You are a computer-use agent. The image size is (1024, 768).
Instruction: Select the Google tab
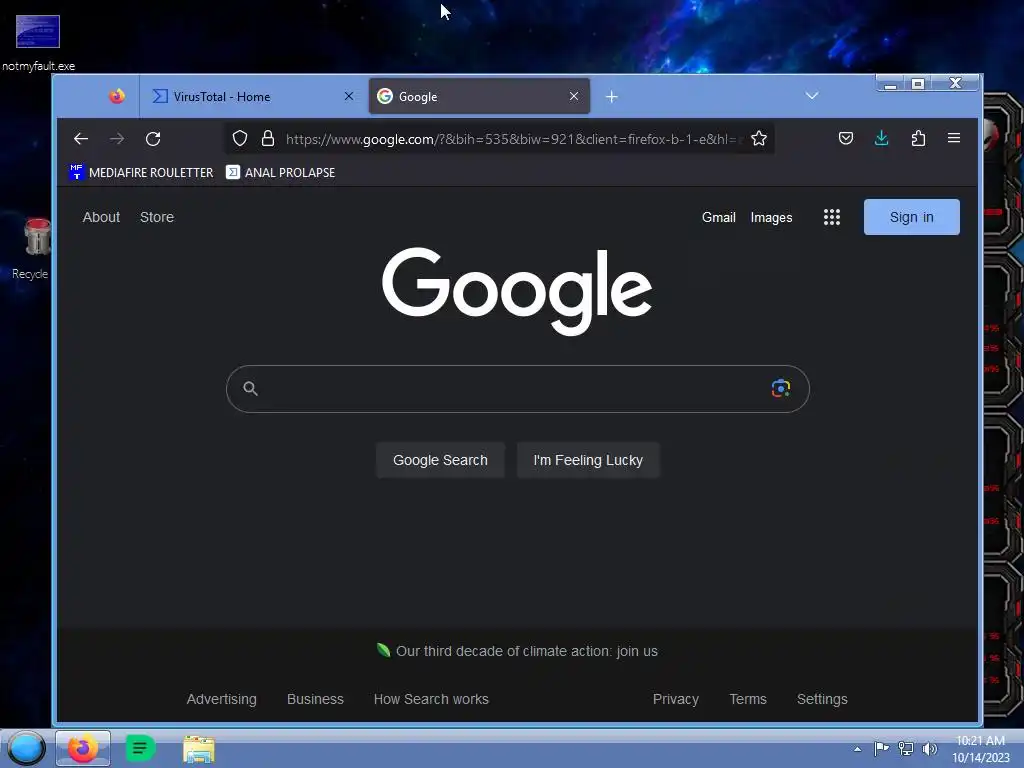[479, 97]
